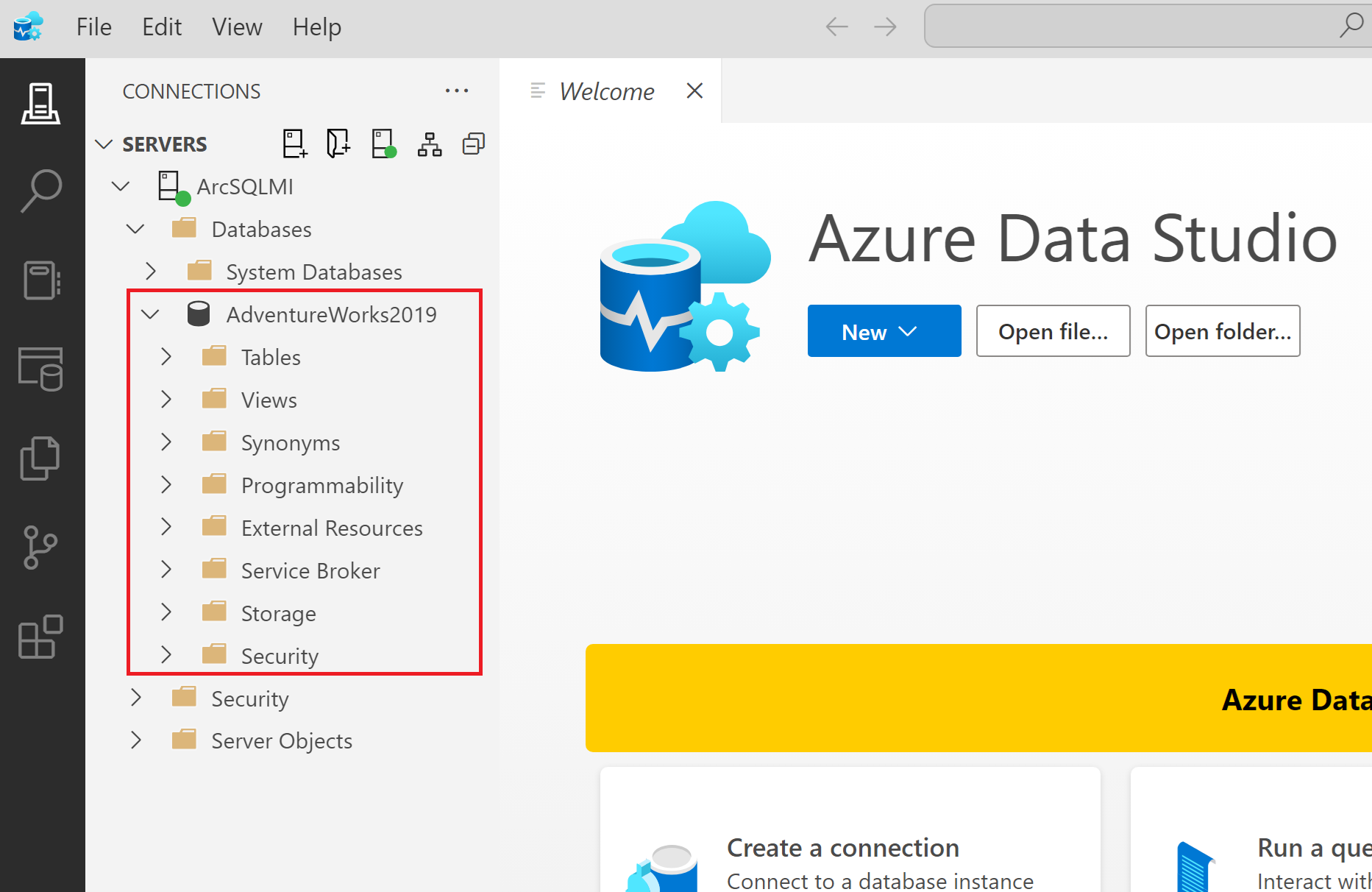Image resolution: width=1372 pixels, height=892 pixels.
Task: Click the ArcSQLMI server icon
Action: click(x=174, y=188)
